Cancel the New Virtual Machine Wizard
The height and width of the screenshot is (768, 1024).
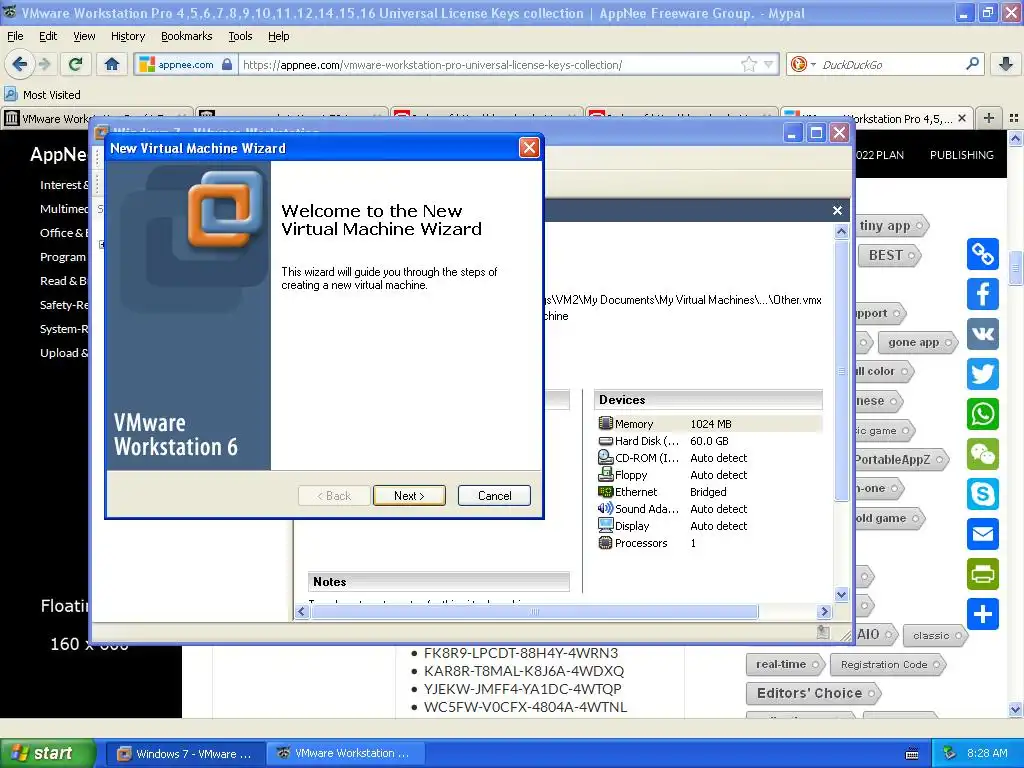click(494, 496)
